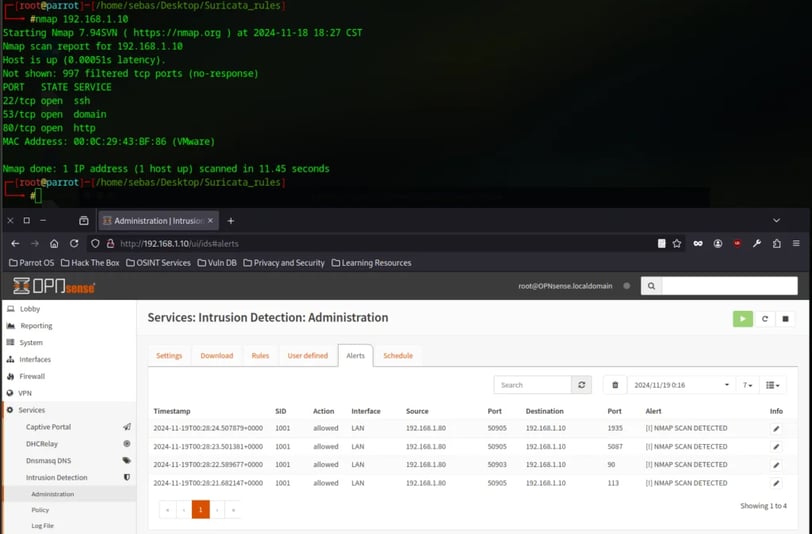Open the Parrot OS bookmarks folder
This screenshot has width=812, height=534.
[32, 263]
